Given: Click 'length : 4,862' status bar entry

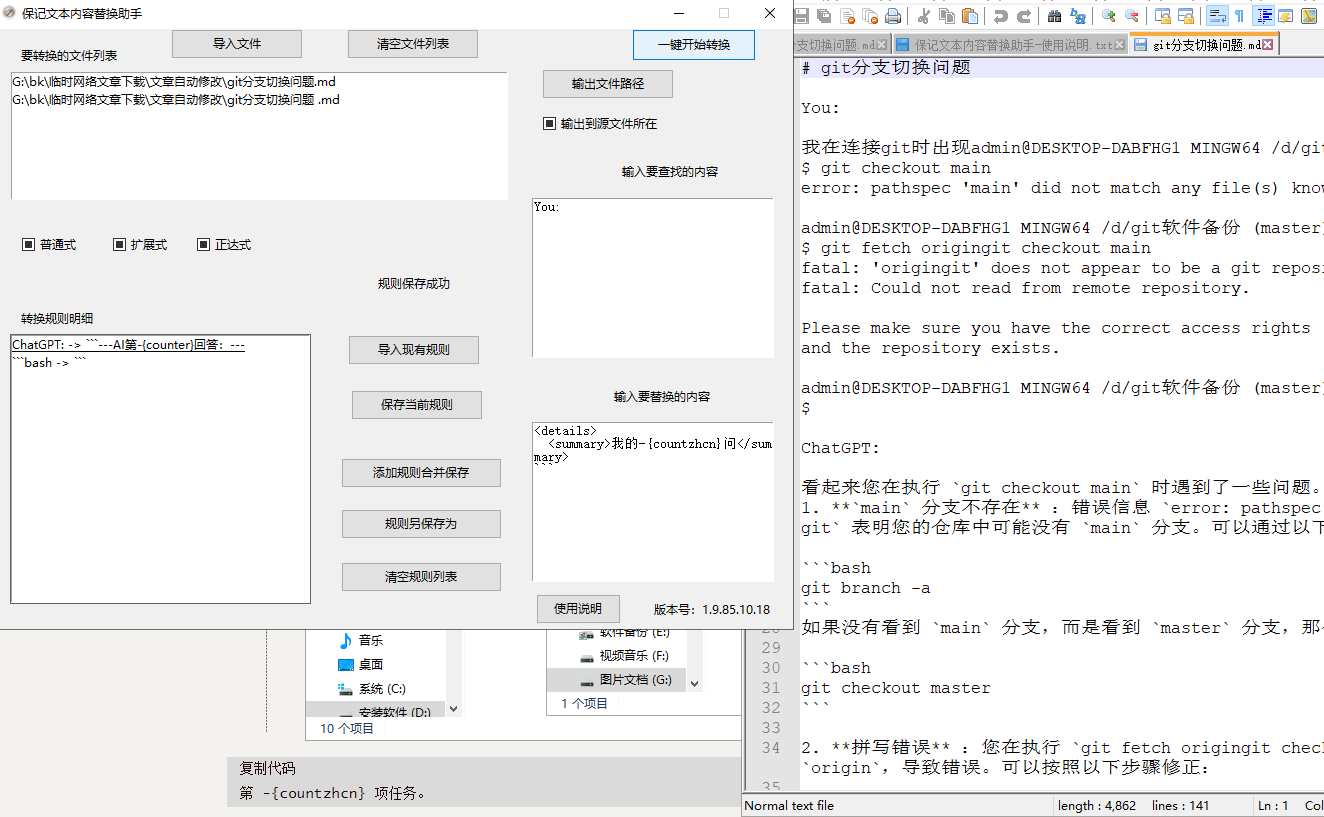Looking at the screenshot, I should tap(1099, 806).
